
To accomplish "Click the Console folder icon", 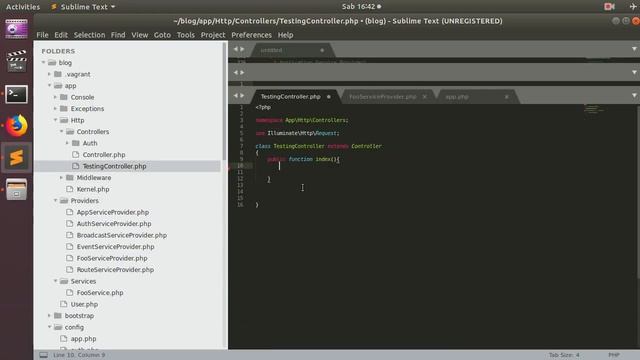I will pos(64,97).
